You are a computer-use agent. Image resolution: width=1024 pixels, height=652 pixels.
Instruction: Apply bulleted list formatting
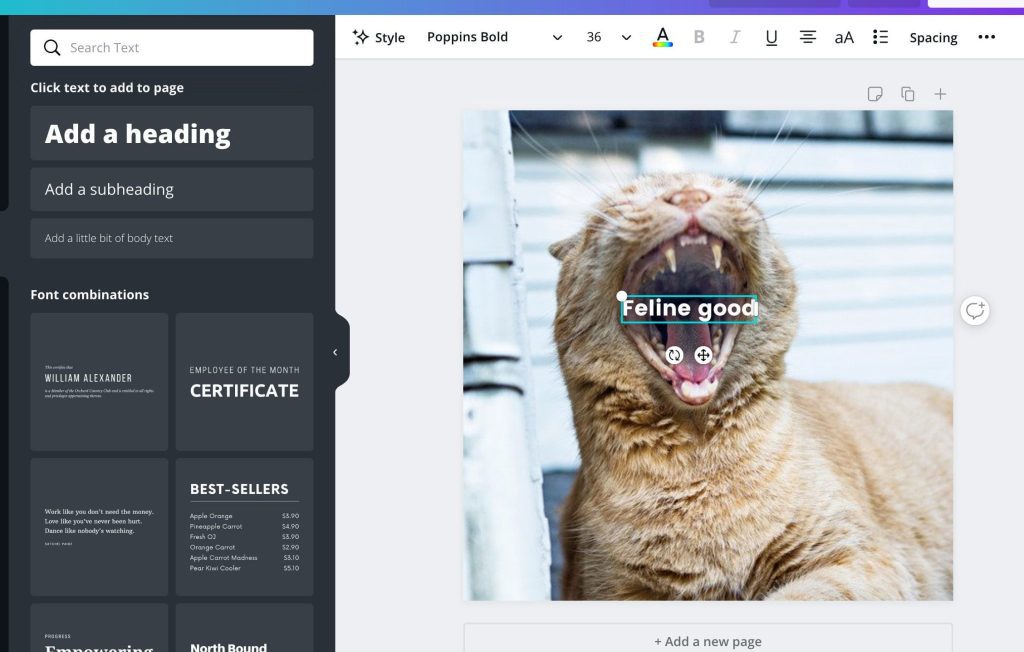pos(880,37)
